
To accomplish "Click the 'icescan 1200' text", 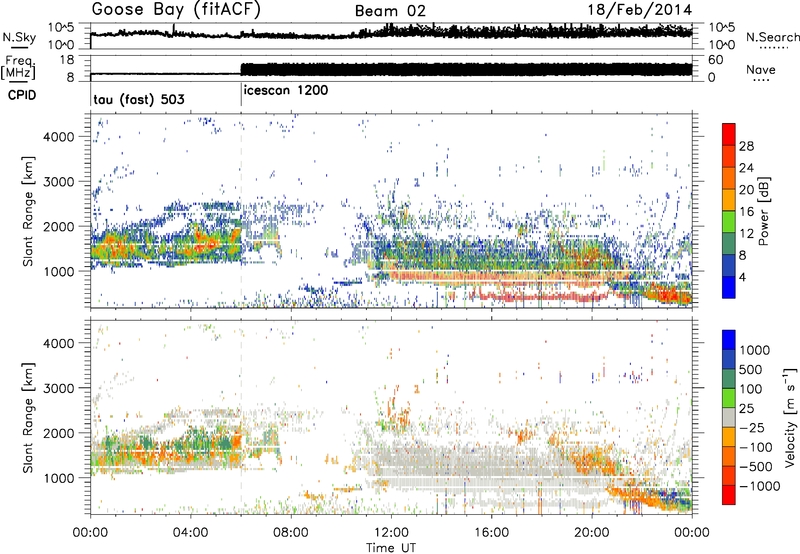I will pos(286,91).
